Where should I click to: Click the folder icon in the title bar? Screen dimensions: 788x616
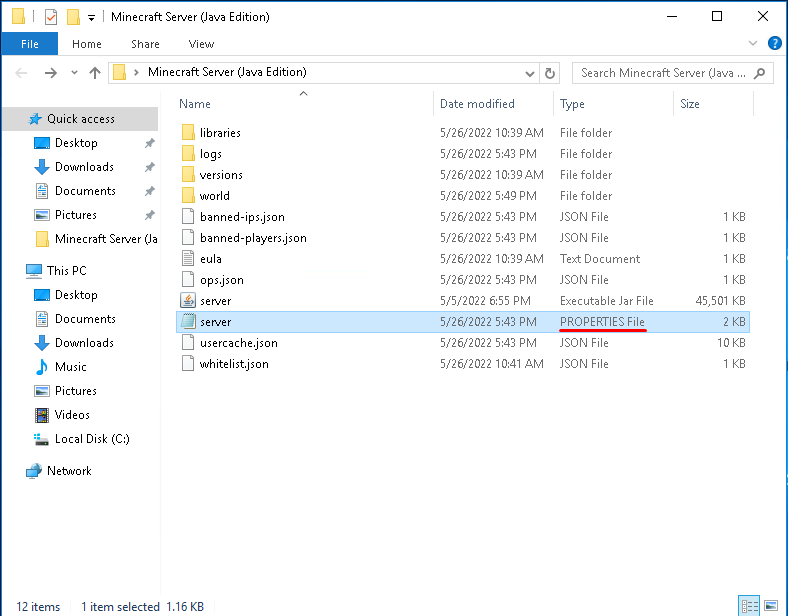coord(19,17)
